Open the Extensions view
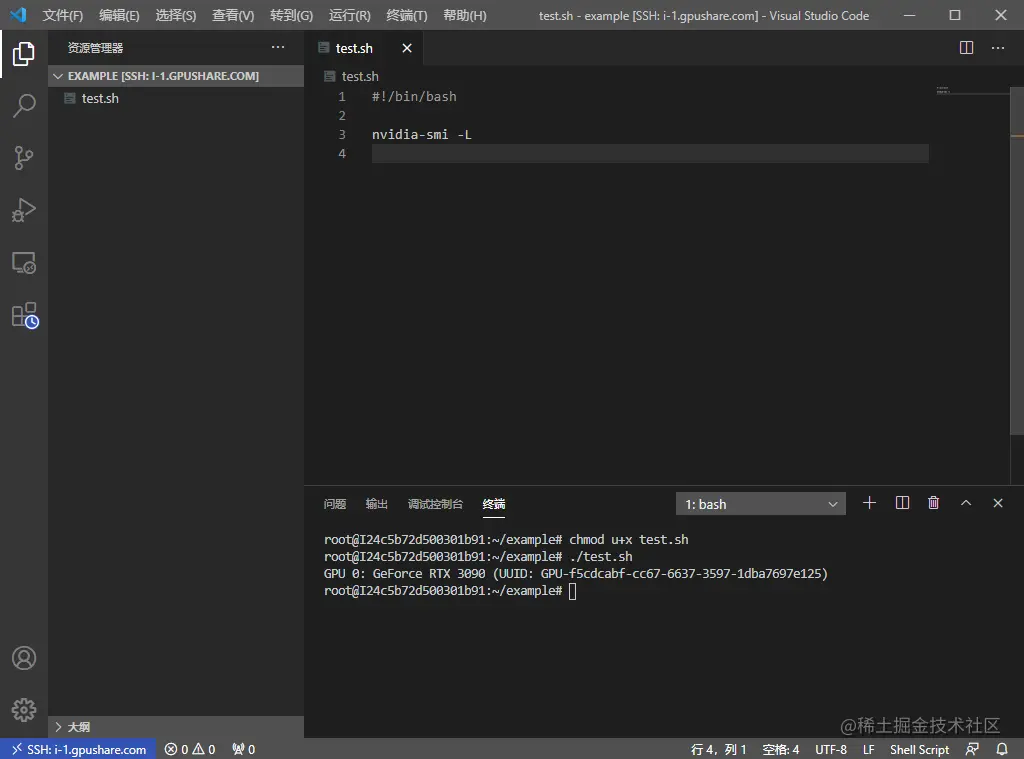Viewport: 1024px width, 759px height. [x=25, y=315]
